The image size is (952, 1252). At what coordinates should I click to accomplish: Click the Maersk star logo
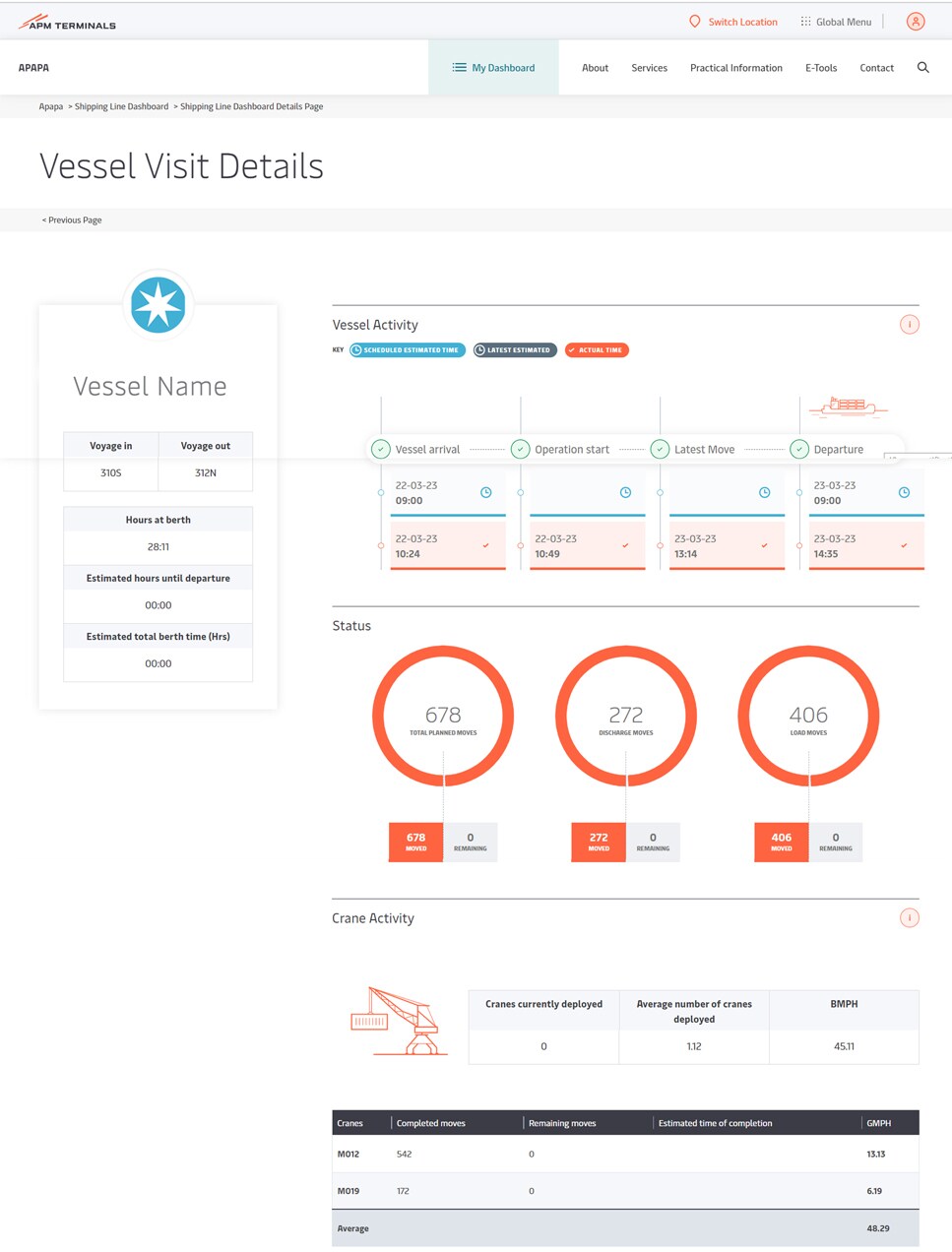(x=158, y=304)
